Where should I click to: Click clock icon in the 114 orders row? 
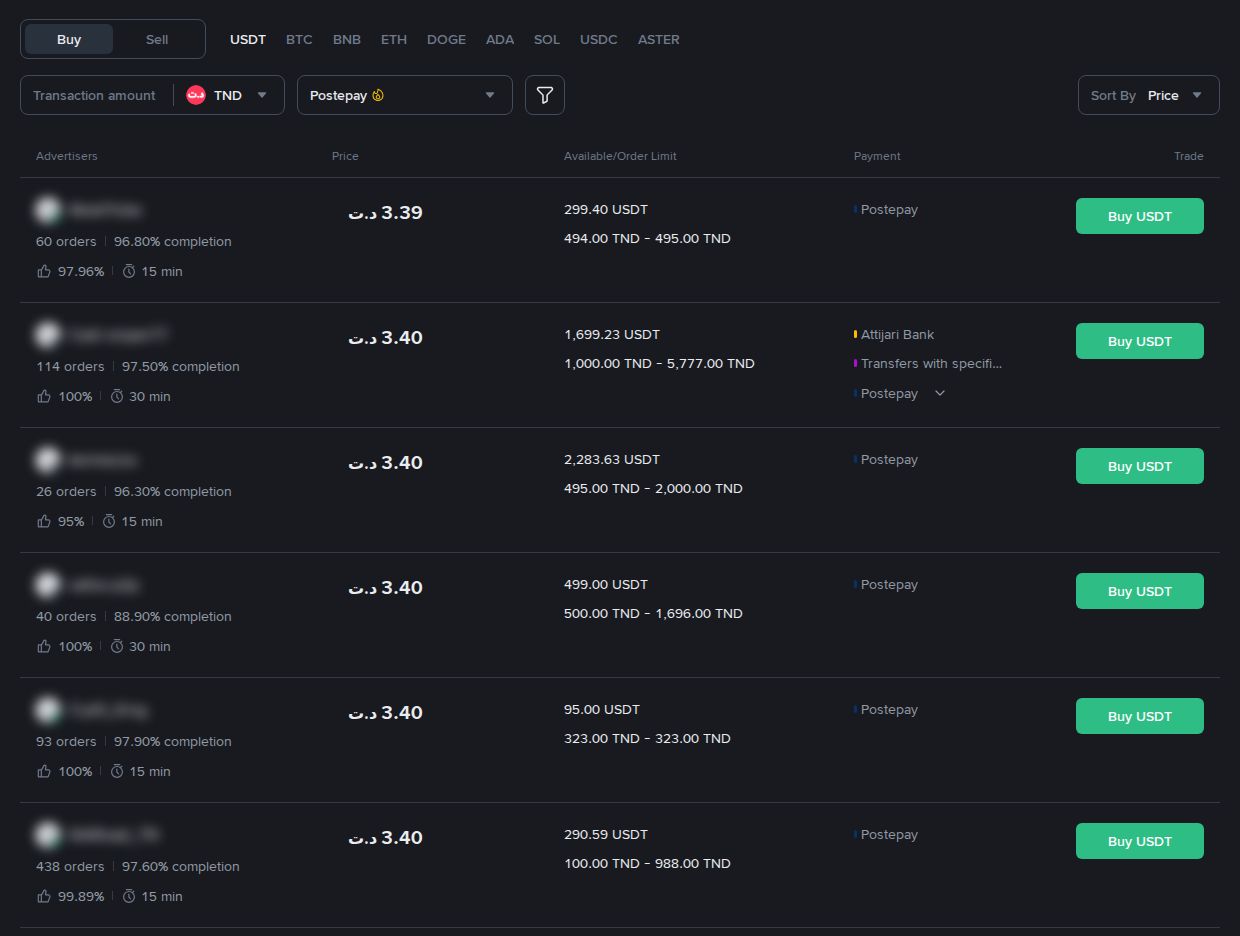(x=117, y=396)
